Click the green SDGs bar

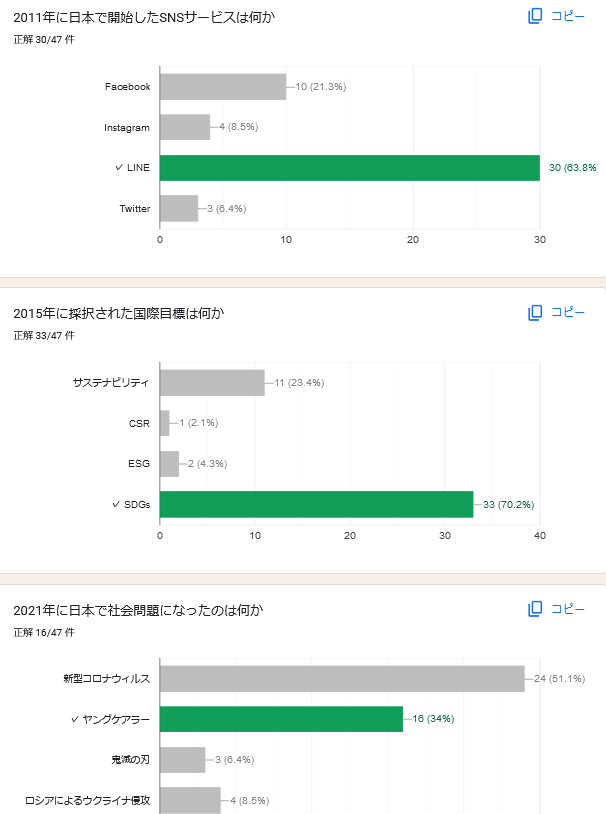click(316, 505)
